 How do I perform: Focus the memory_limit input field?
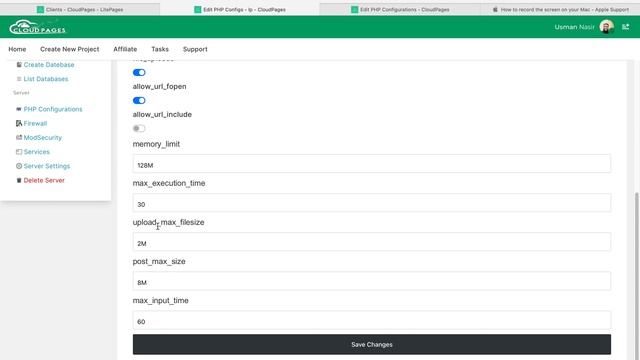click(371, 164)
